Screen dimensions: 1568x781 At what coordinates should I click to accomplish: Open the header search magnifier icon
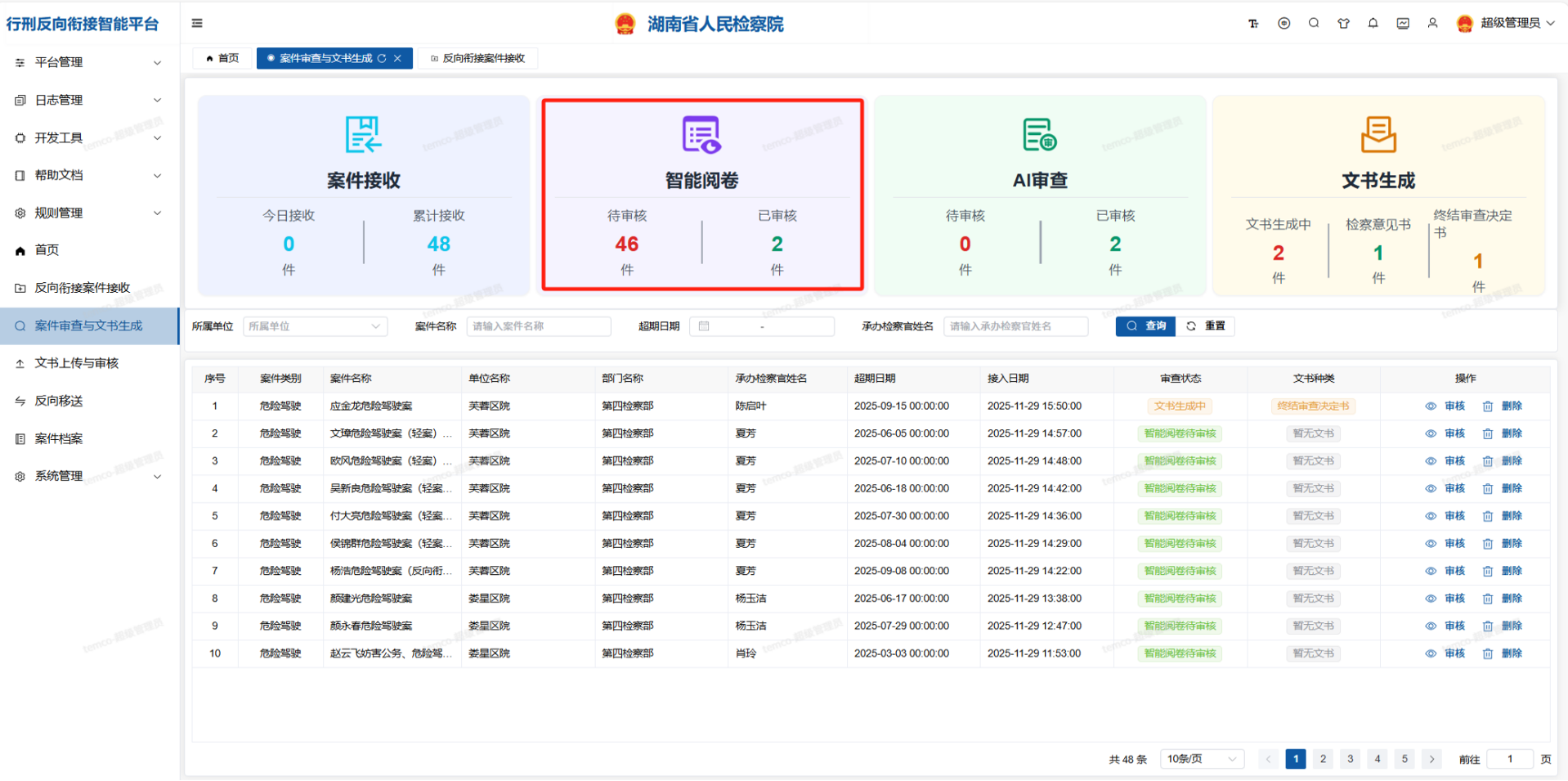click(x=1314, y=24)
